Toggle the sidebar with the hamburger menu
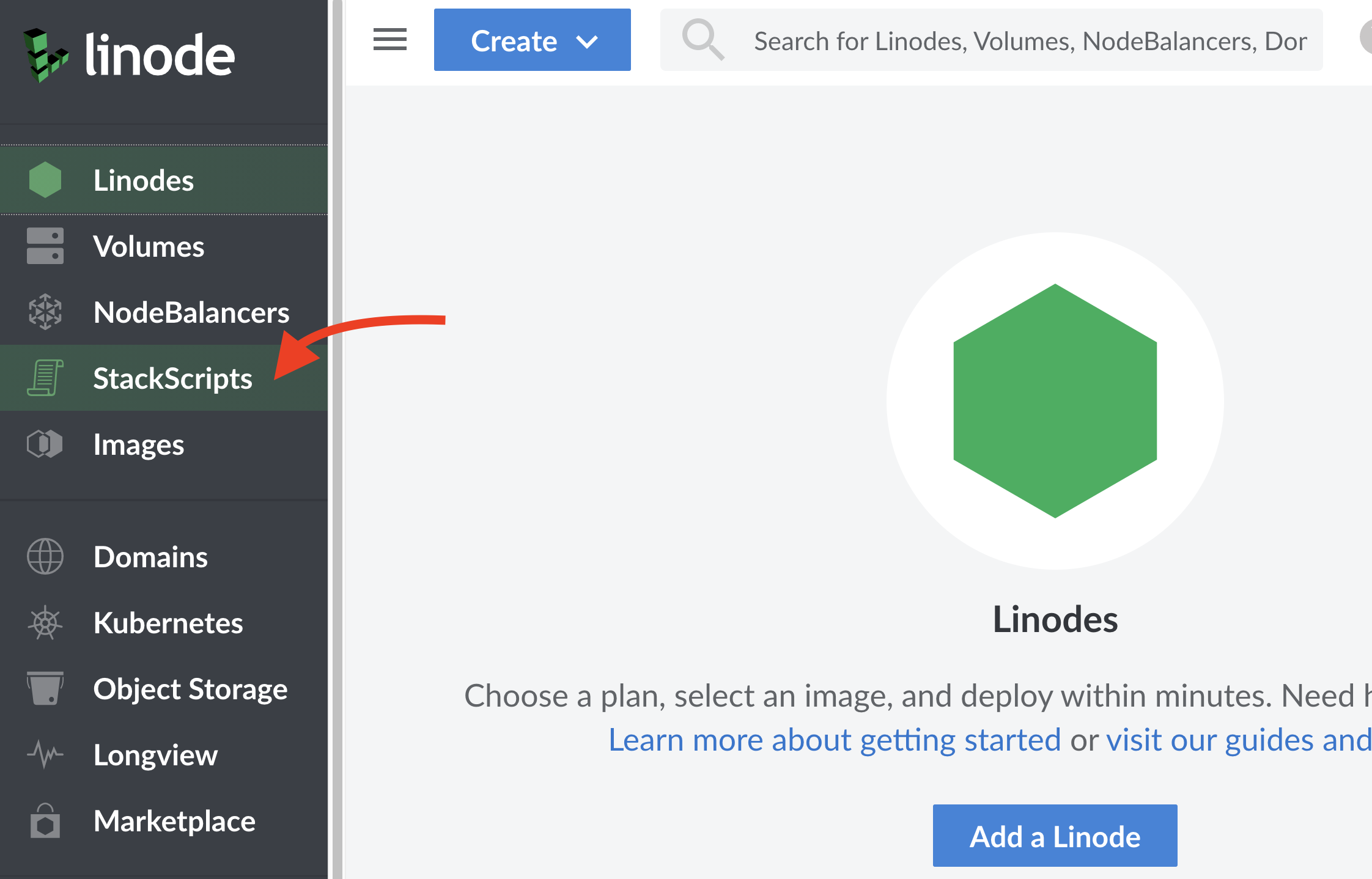 coord(389,40)
